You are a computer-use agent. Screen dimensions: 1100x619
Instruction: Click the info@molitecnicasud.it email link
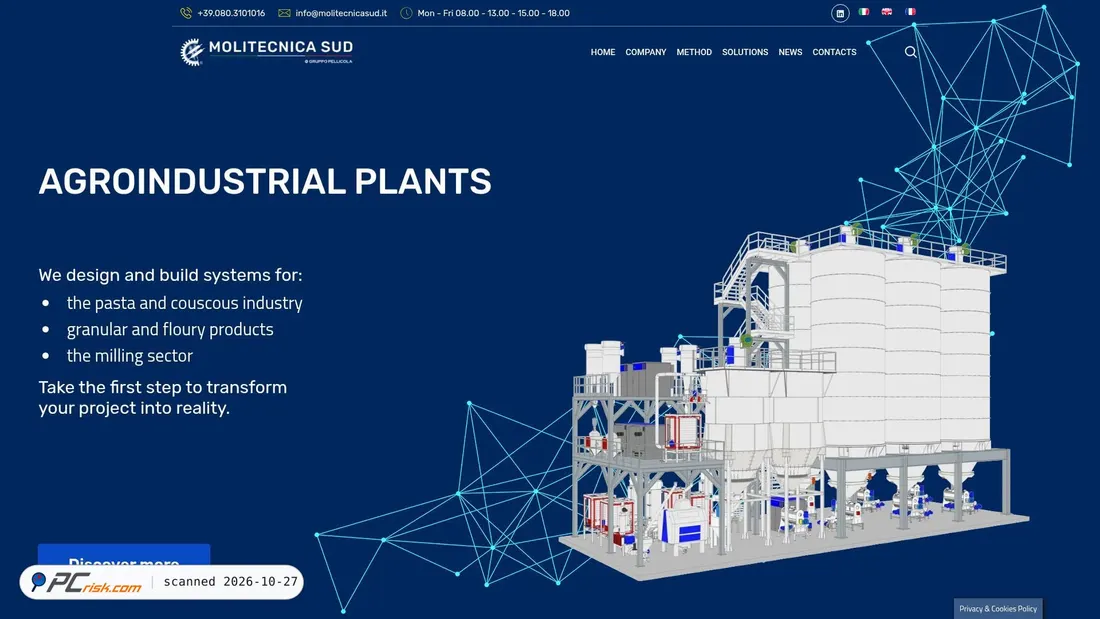coord(341,13)
